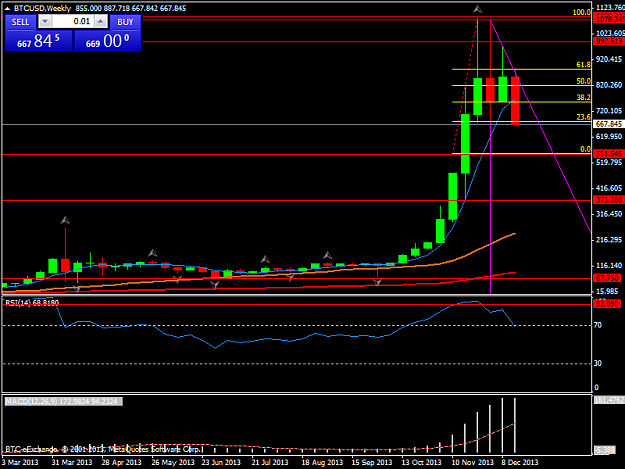Click the RSI(14) 68.8180 indicator label

32,303
